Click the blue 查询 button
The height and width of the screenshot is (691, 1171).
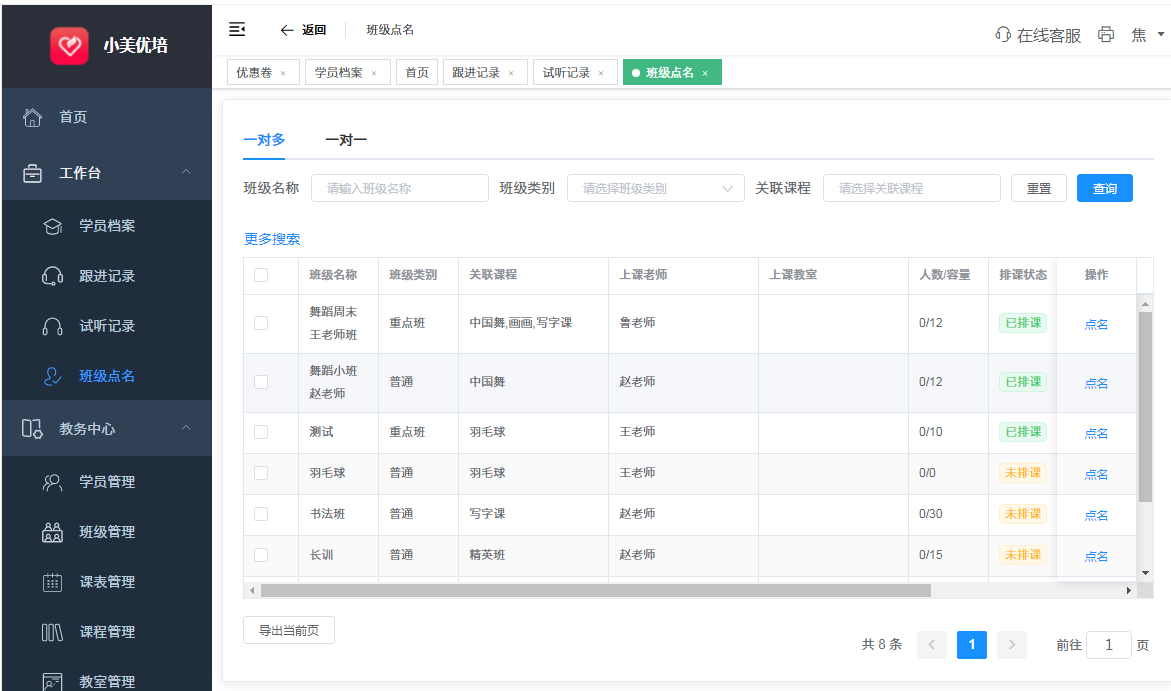(x=1104, y=188)
